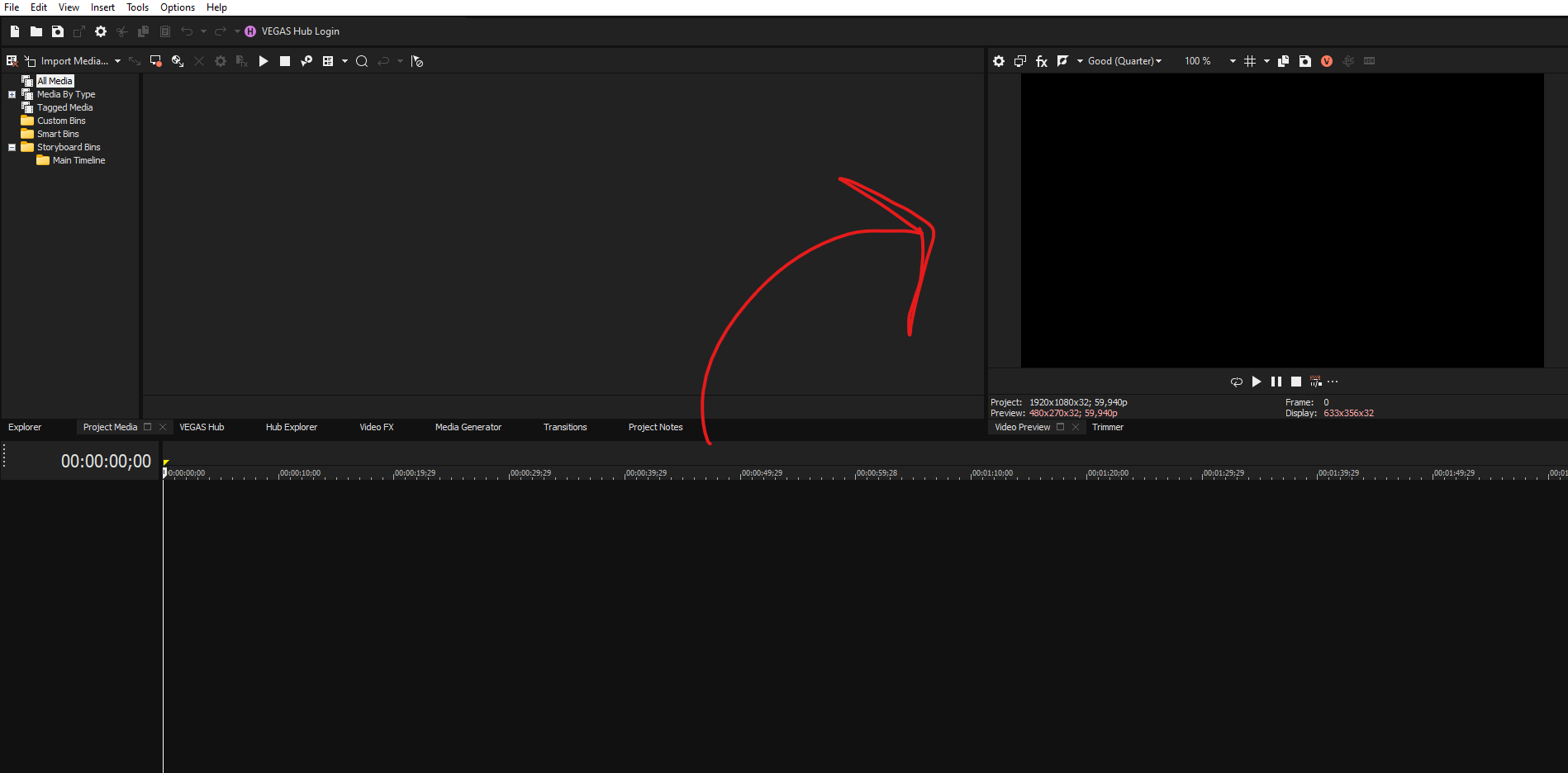Click the icon right of the preview Stop button

[x=1316, y=382]
